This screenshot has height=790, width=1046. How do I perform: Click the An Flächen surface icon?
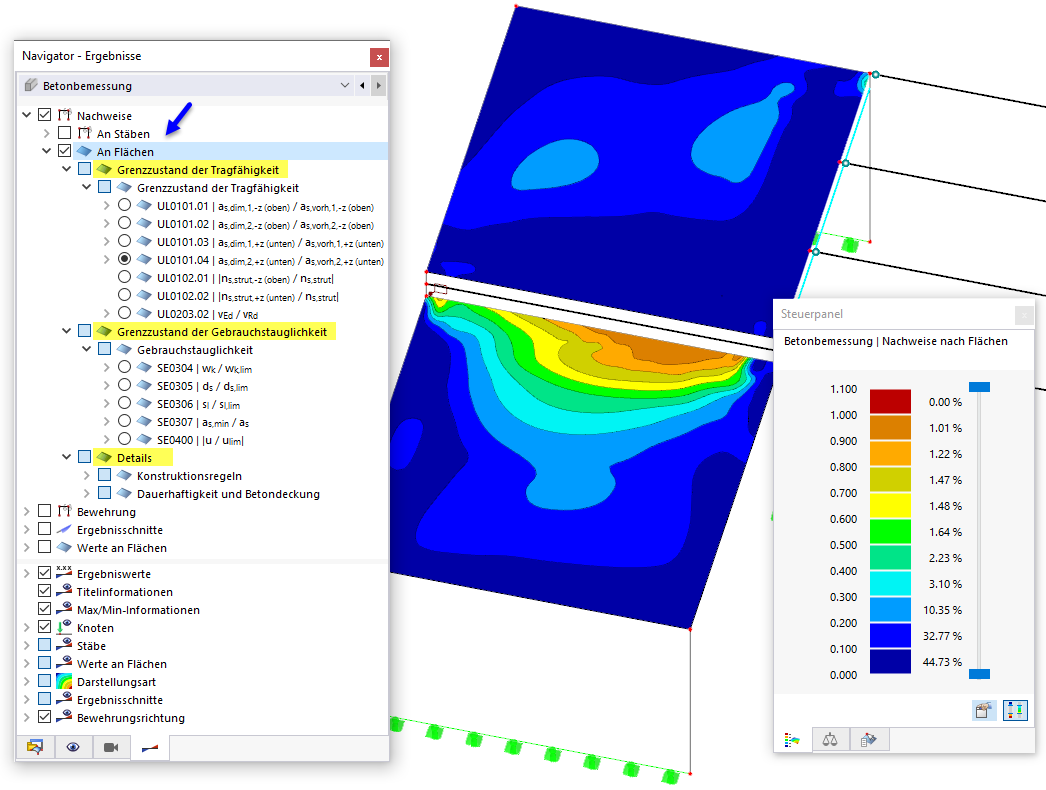click(x=84, y=151)
